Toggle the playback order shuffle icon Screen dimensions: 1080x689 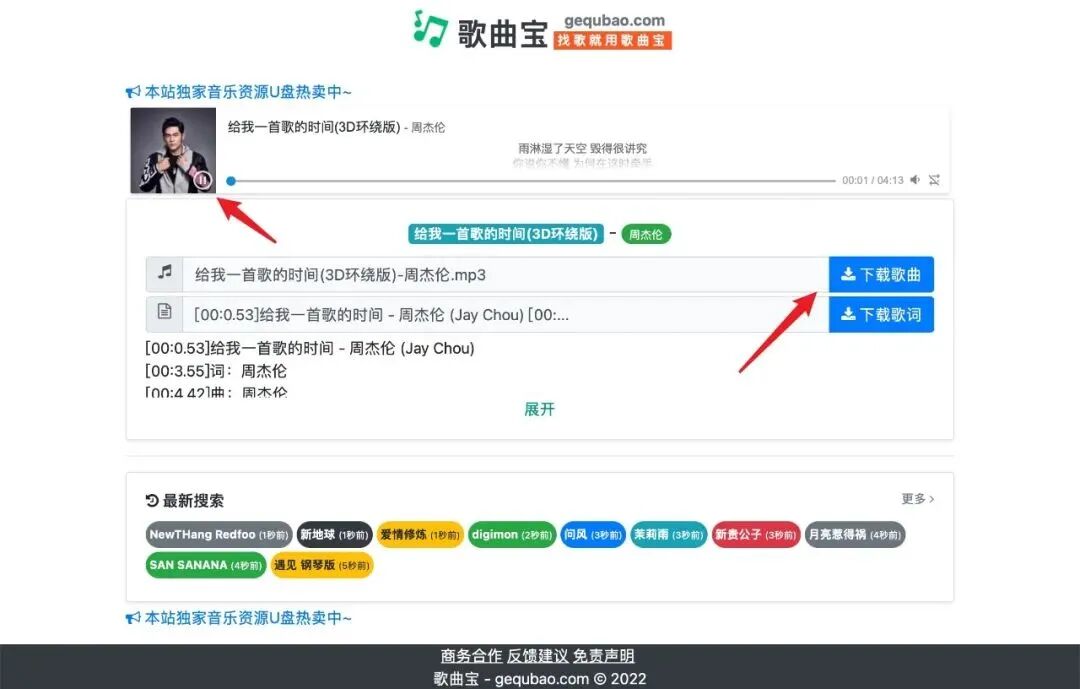click(x=934, y=180)
